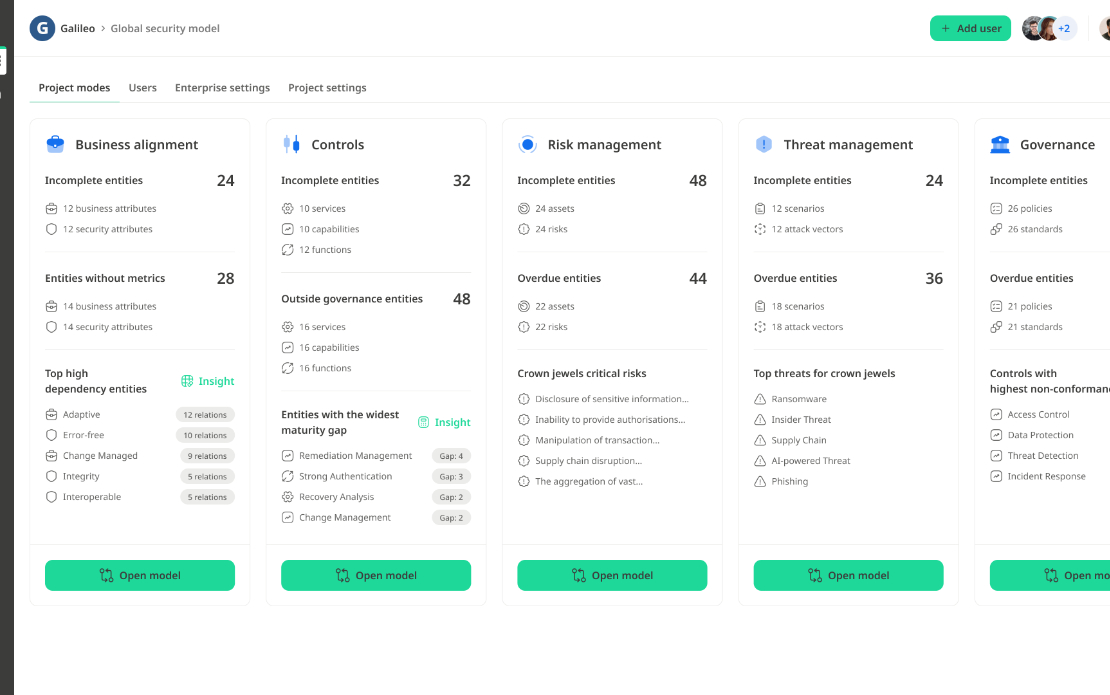Click the clipboard icon next to 12 scenarios
The image size is (1110, 695).
point(760,209)
